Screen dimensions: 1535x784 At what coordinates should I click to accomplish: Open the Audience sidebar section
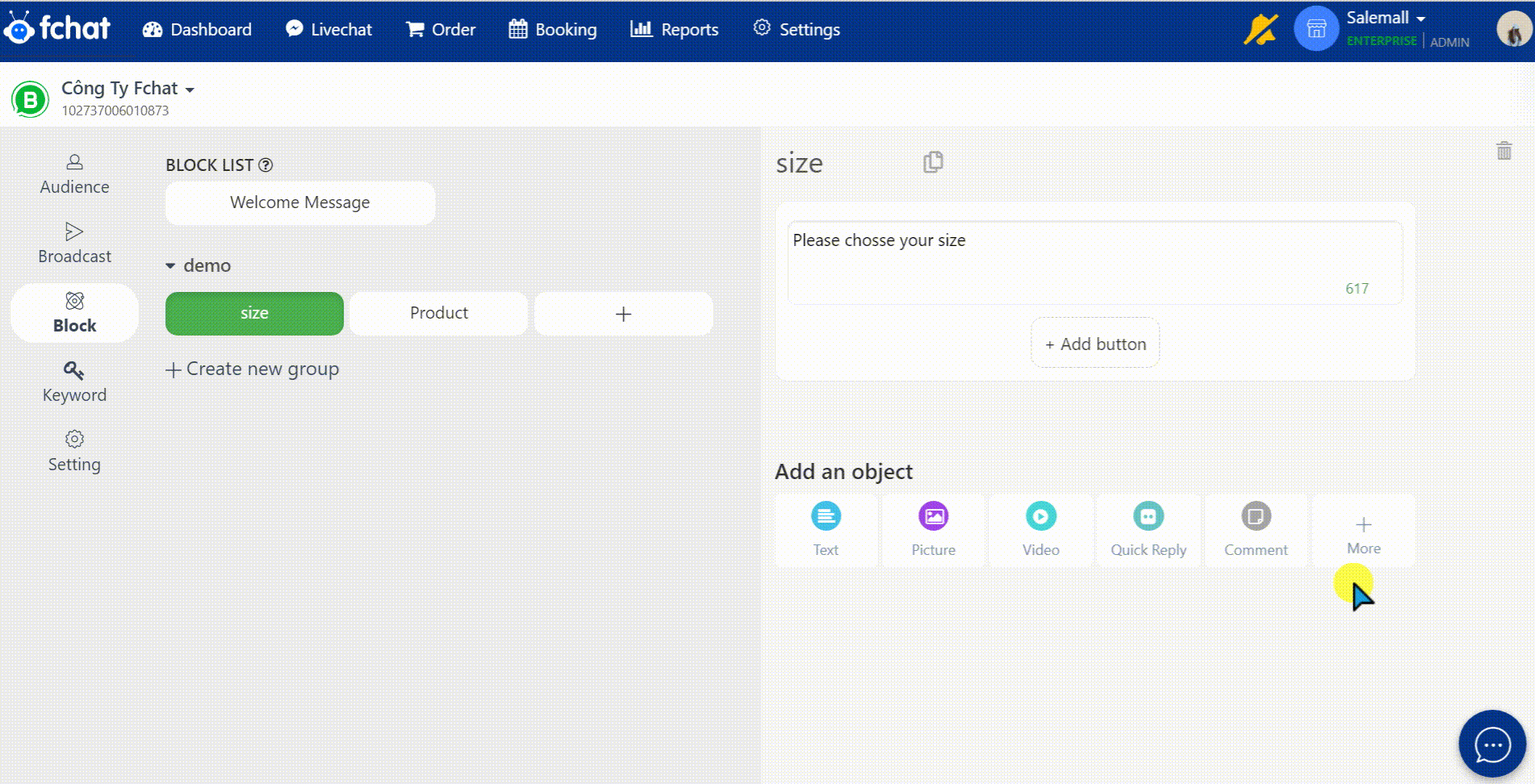(x=74, y=174)
